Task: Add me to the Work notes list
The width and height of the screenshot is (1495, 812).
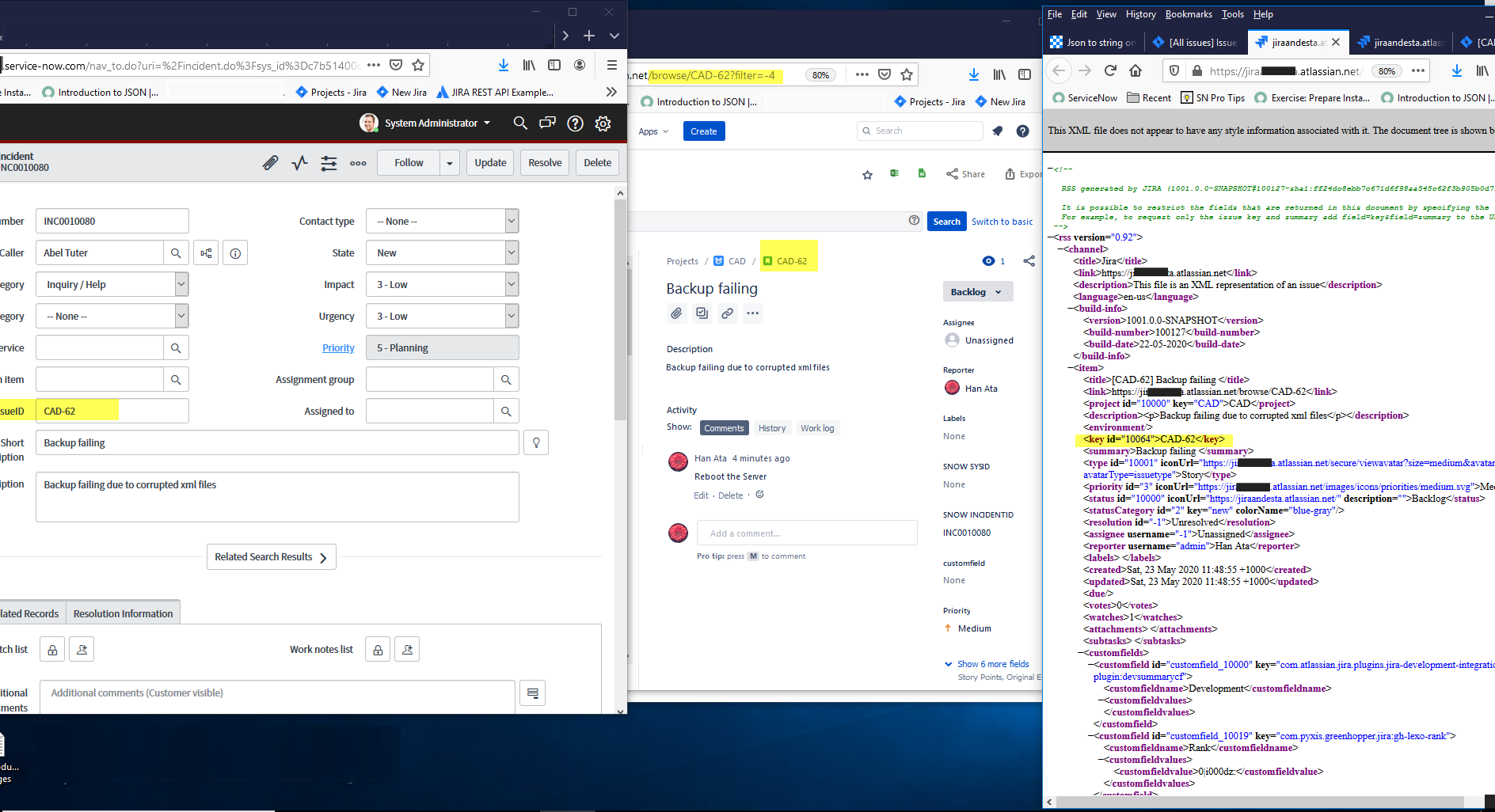Action: pos(407,650)
